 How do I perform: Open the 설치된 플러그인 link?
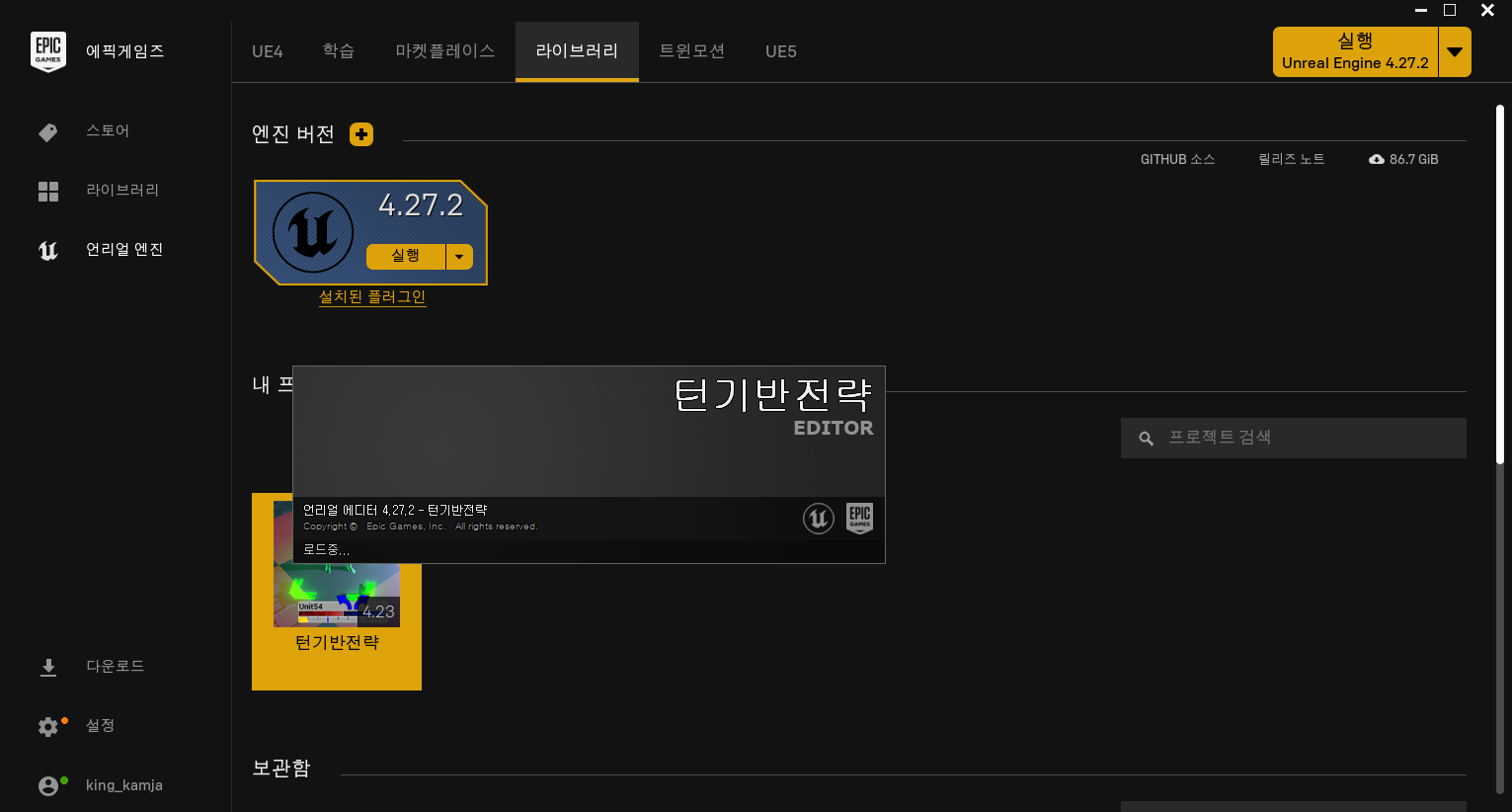[372, 297]
